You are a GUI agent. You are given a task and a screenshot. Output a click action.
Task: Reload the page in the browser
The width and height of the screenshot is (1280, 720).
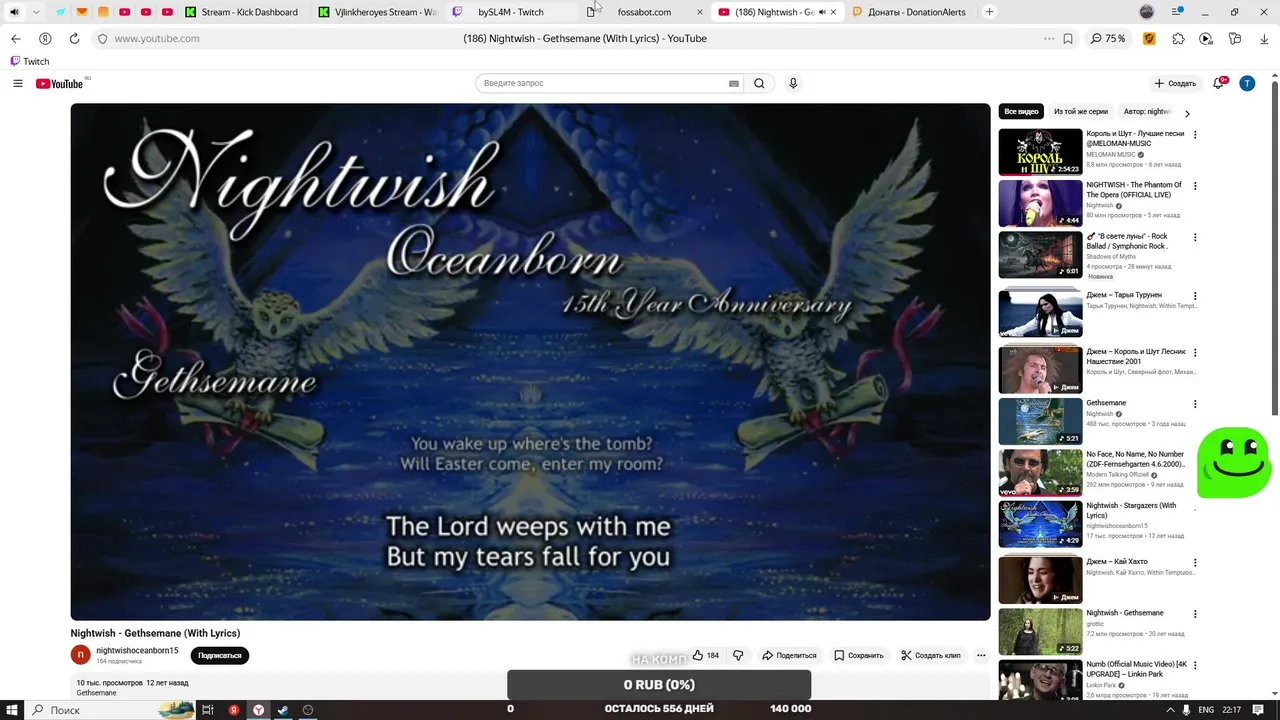[x=74, y=38]
